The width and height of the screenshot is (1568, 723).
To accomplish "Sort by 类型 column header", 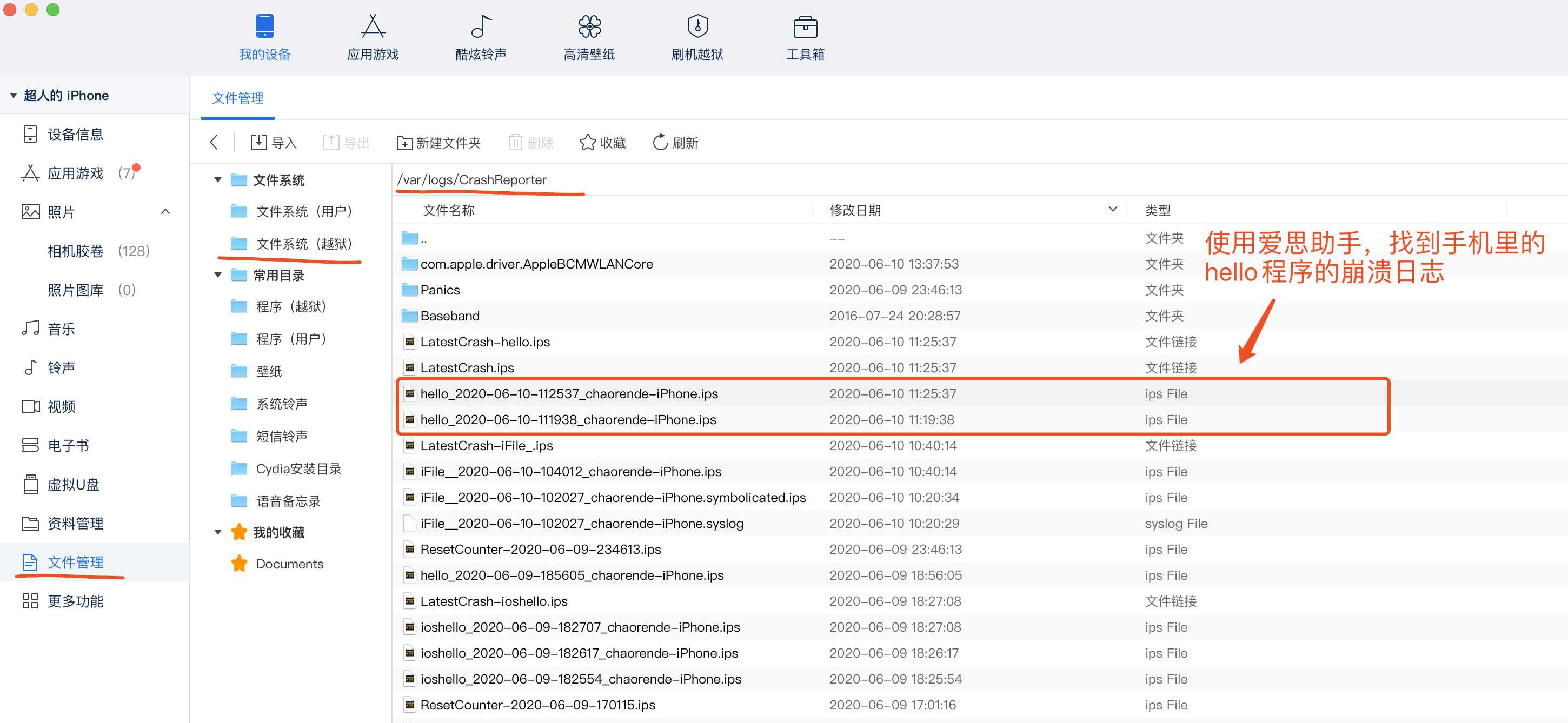I will coord(1158,210).
